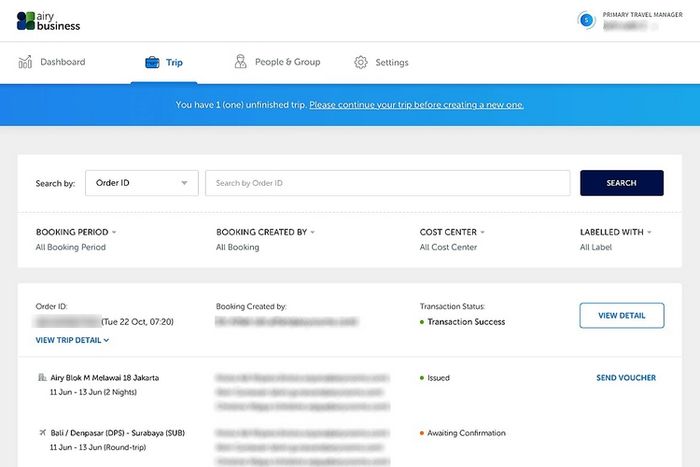The width and height of the screenshot is (700, 467).
Task: Open the Labelled With filter dropdown
Action: [615, 232]
